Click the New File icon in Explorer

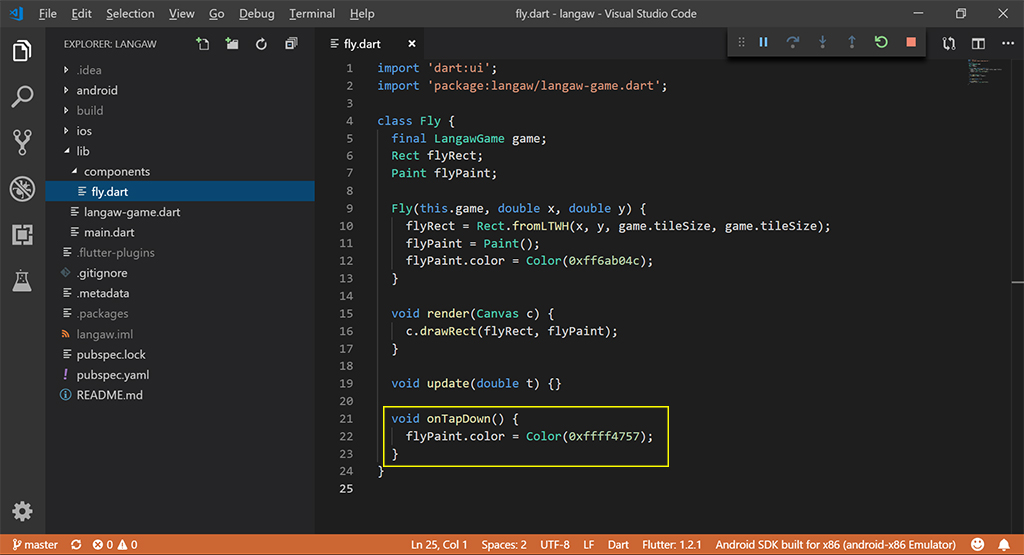click(203, 44)
